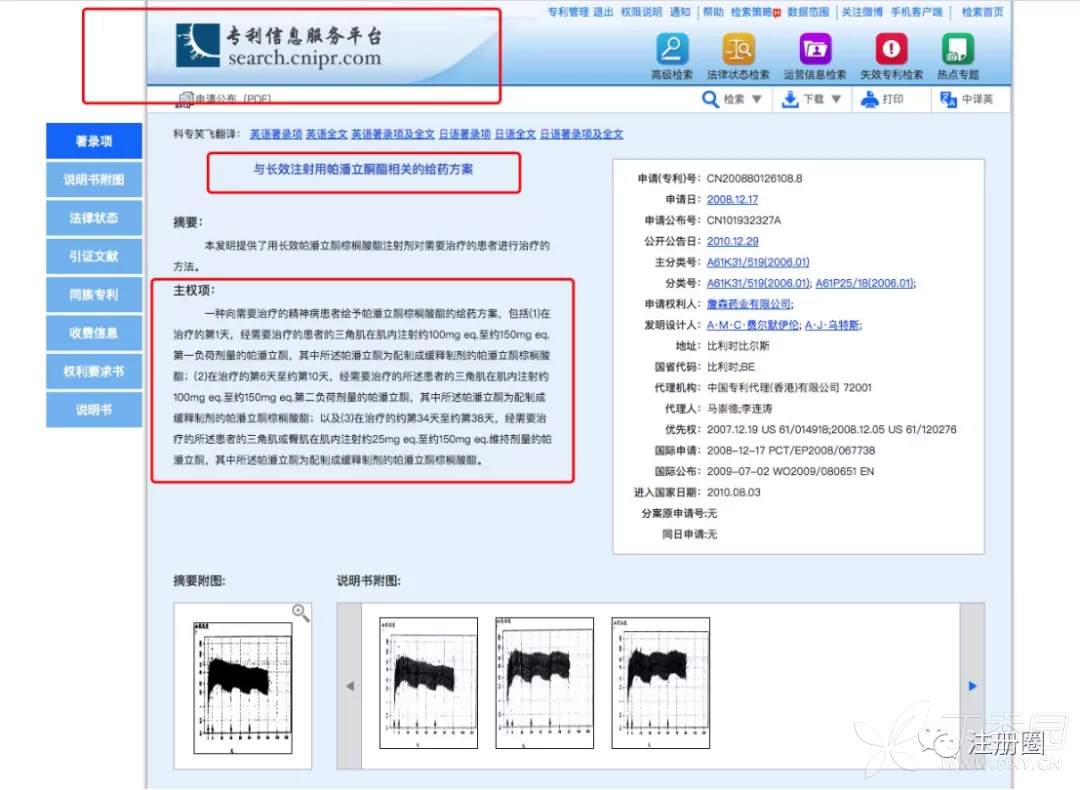Open the green 热点专题 icon
Screen dimensions: 1080x790
pyautogui.click(x=957, y=49)
